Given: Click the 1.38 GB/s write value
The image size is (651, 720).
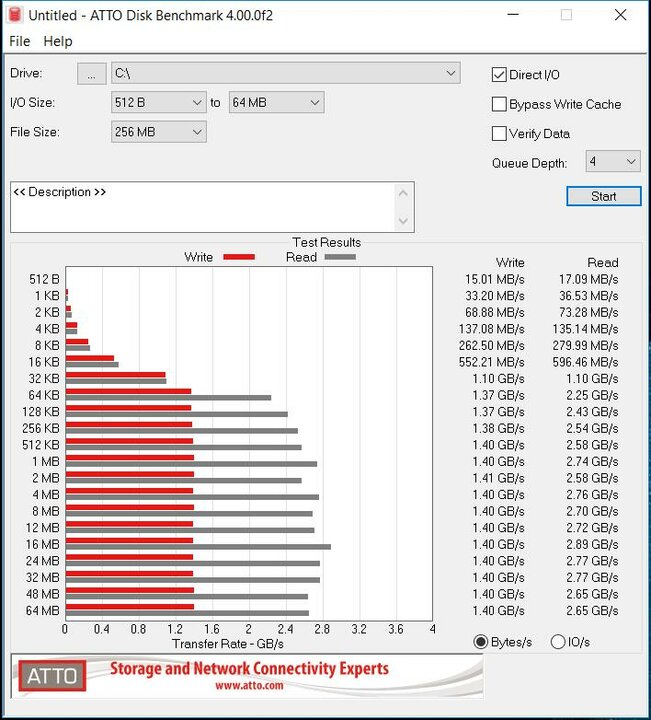Looking at the screenshot, I should pos(499,428).
